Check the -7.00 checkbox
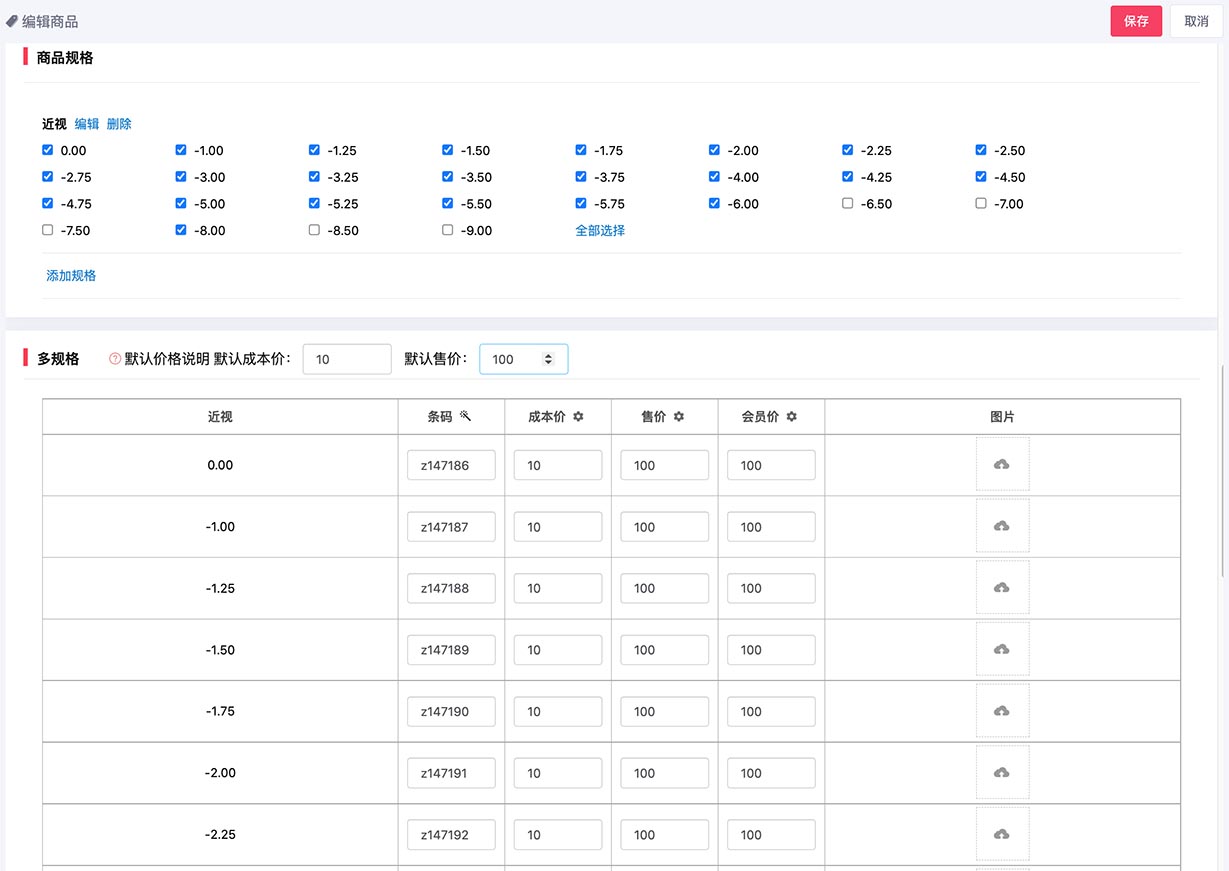Image resolution: width=1229 pixels, height=871 pixels. [981, 203]
